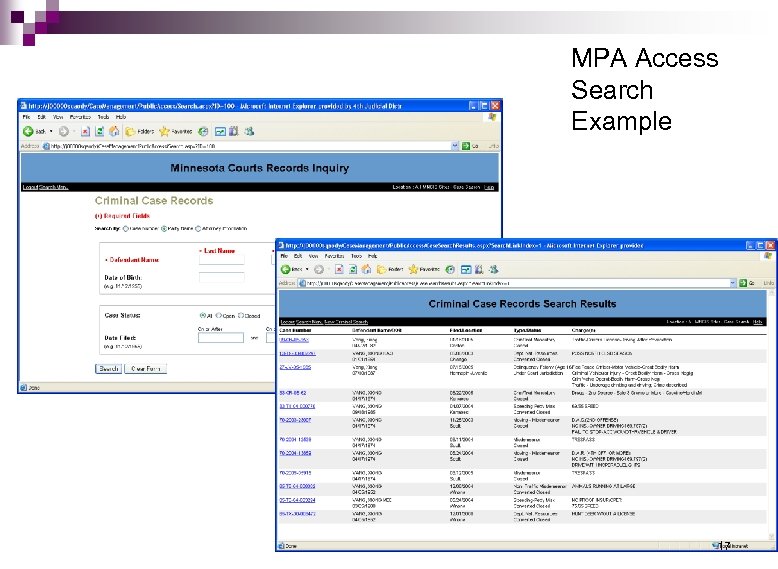Click last toolbar icon in Search Results window

pos(494,269)
